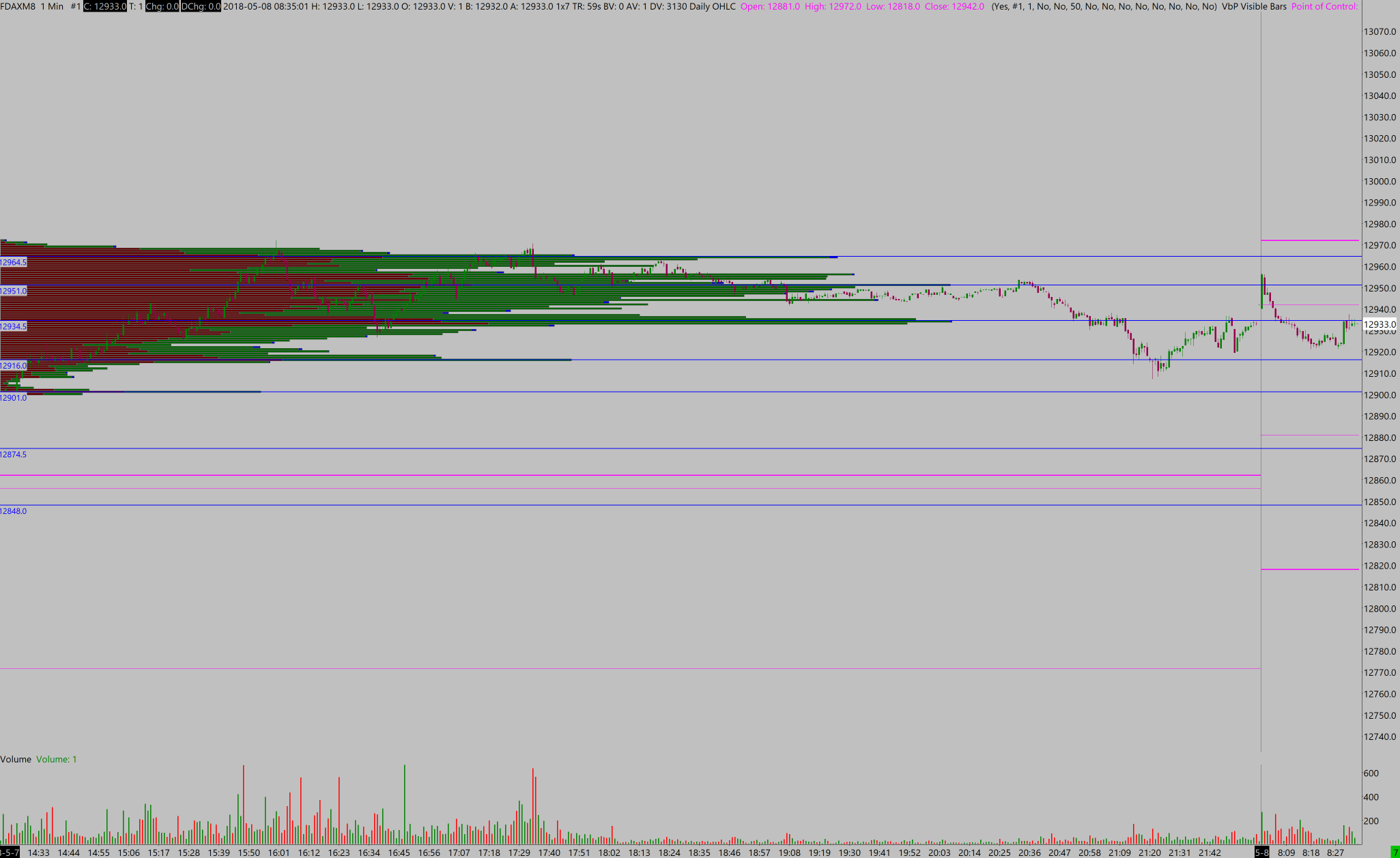Click the 19:08 time axis label
1400x858 pixels.
point(789,853)
